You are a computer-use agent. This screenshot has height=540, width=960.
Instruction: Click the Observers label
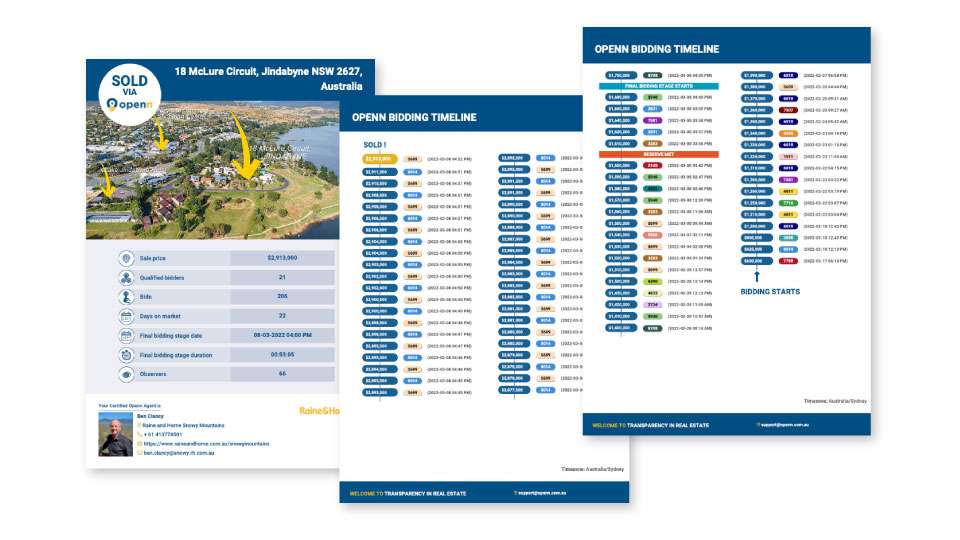[152, 374]
